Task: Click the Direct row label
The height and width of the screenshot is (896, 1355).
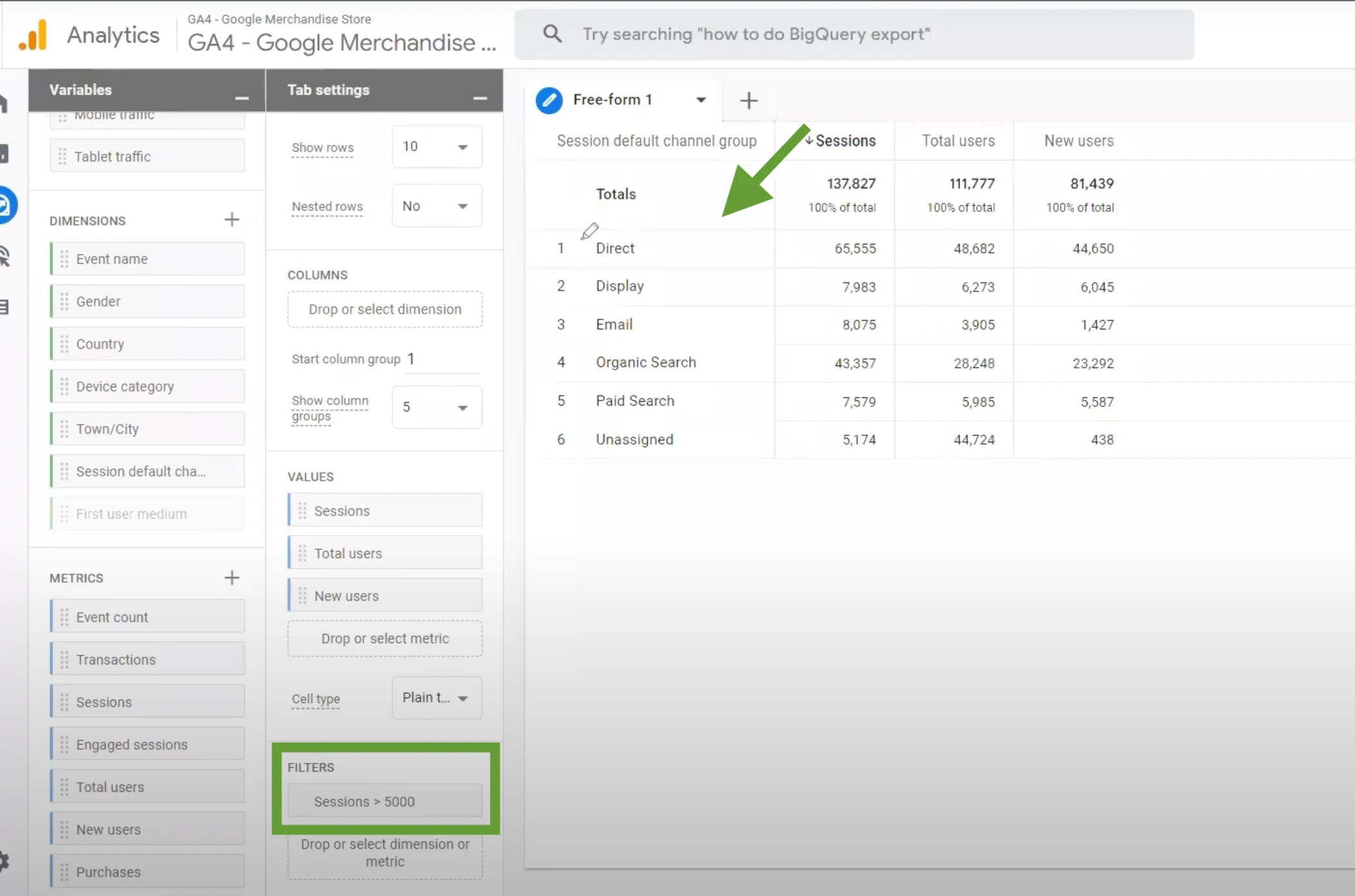Action: (x=615, y=248)
